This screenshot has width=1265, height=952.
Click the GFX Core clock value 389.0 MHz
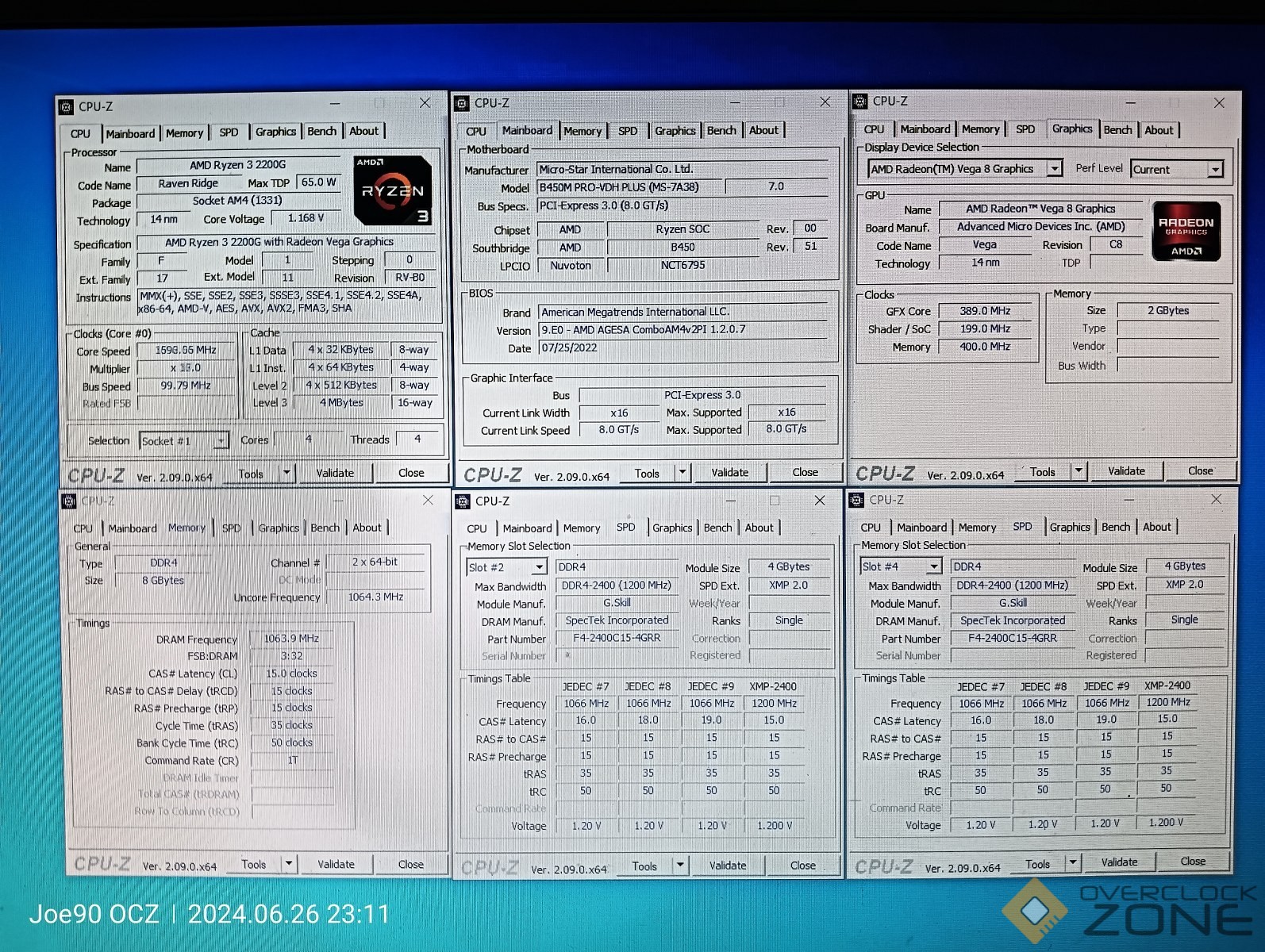click(x=985, y=311)
